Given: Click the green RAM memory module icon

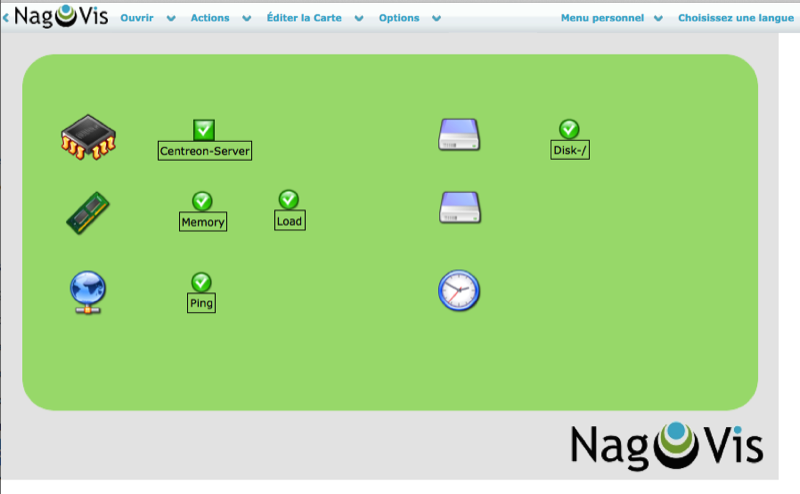Looking at the screenshot, I should coord(88,214).
